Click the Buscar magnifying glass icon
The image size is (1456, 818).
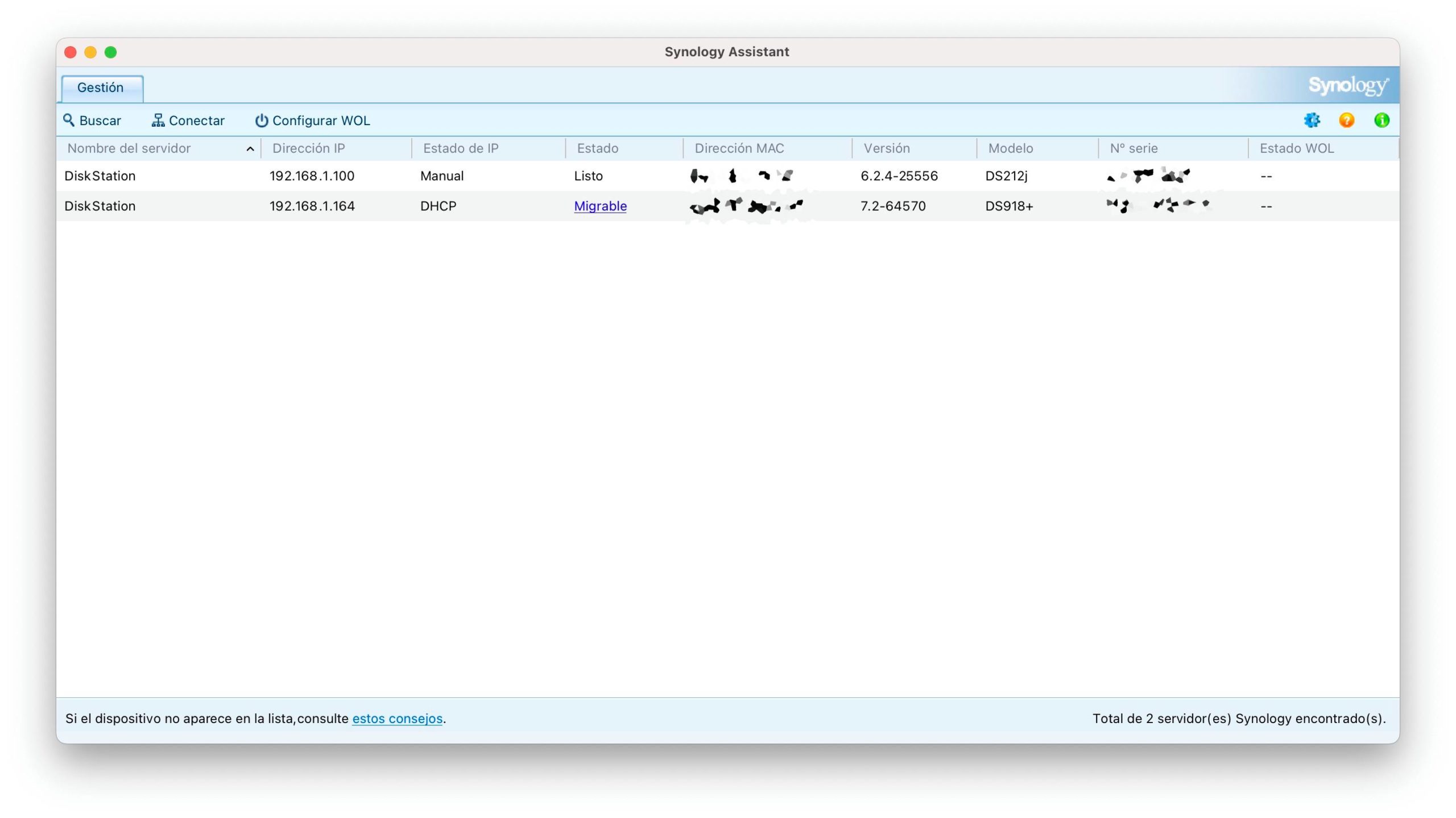[x=69, y=120]
